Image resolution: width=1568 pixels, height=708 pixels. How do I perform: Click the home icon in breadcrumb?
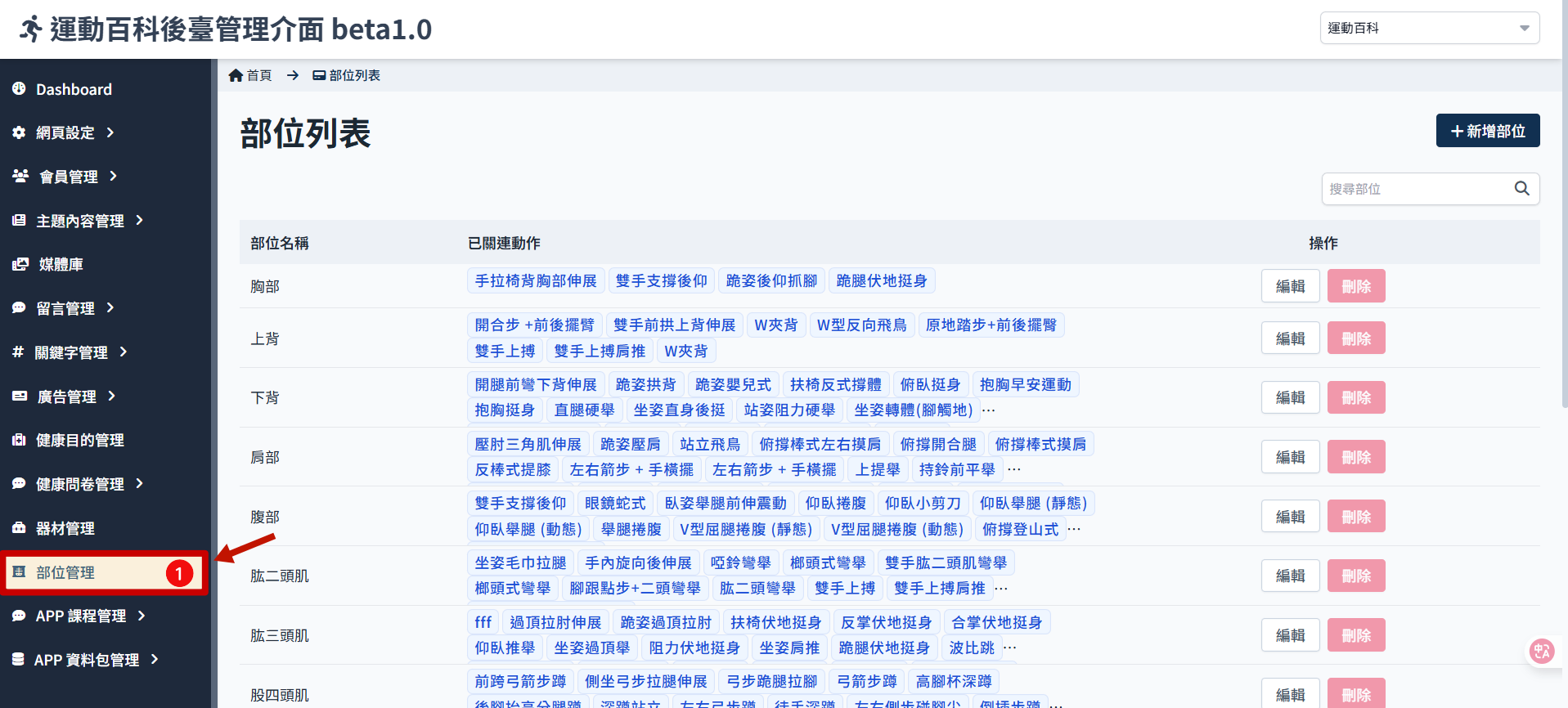click(x=236, y=75)
